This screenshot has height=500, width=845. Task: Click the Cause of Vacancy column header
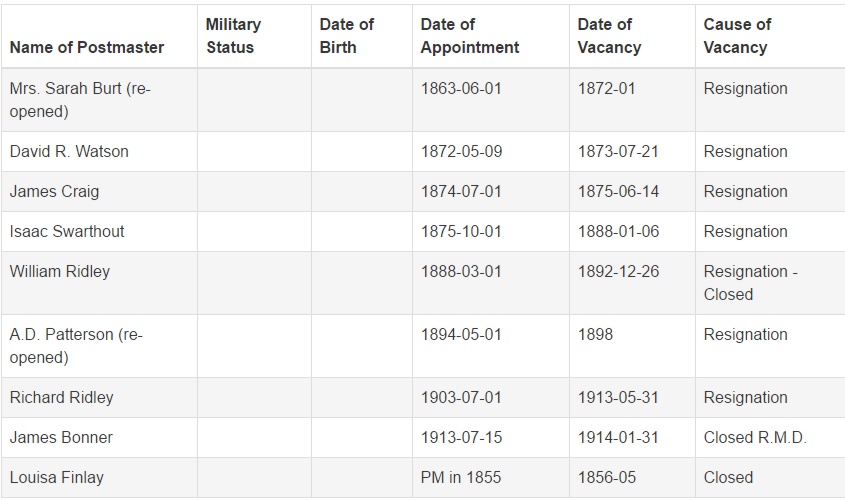tap(737, 36)
